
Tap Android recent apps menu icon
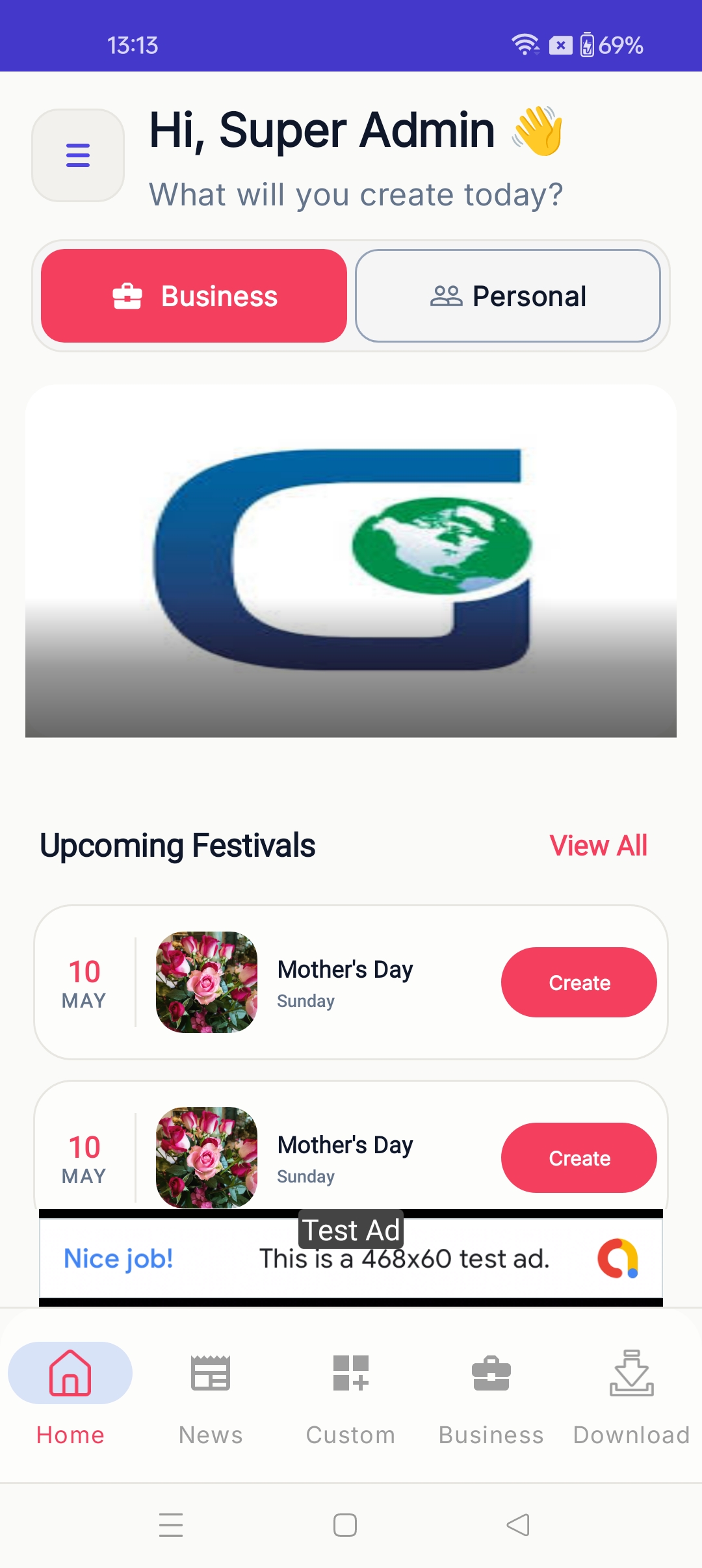(x=171, y=1524)
